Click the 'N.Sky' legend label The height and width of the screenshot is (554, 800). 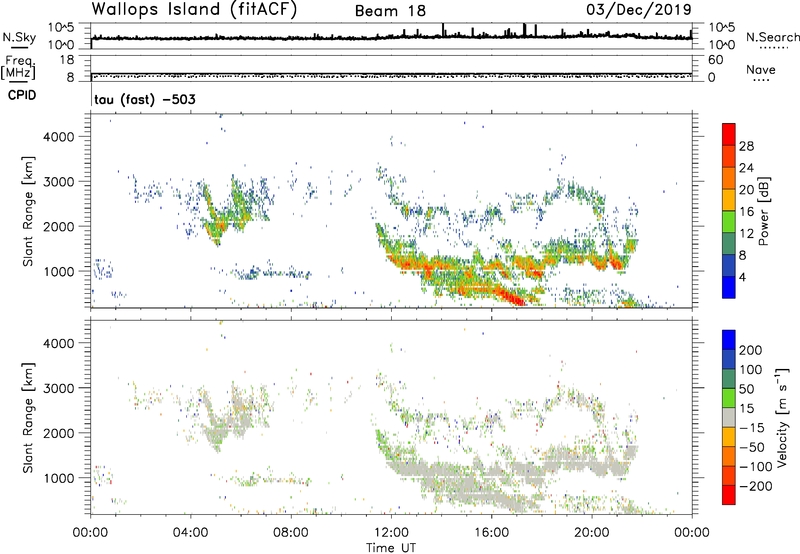point(19,37)
